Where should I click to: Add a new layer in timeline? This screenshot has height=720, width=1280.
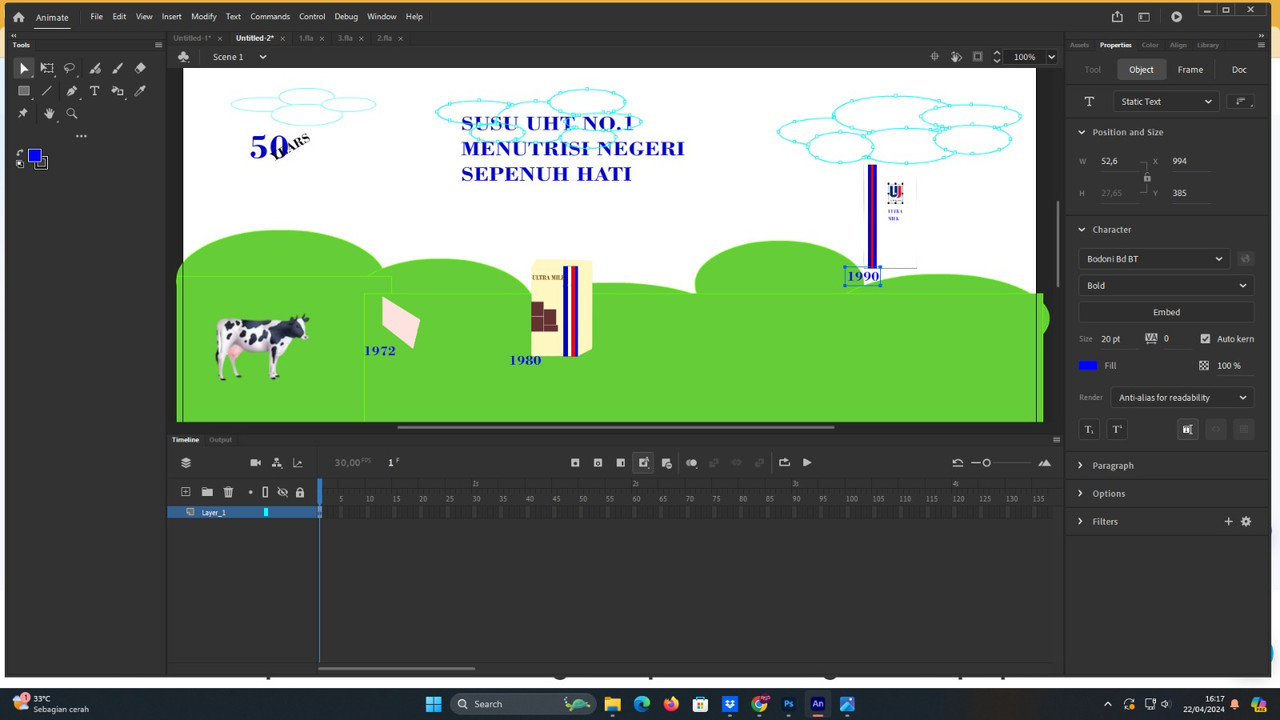(x=185, y=492)
